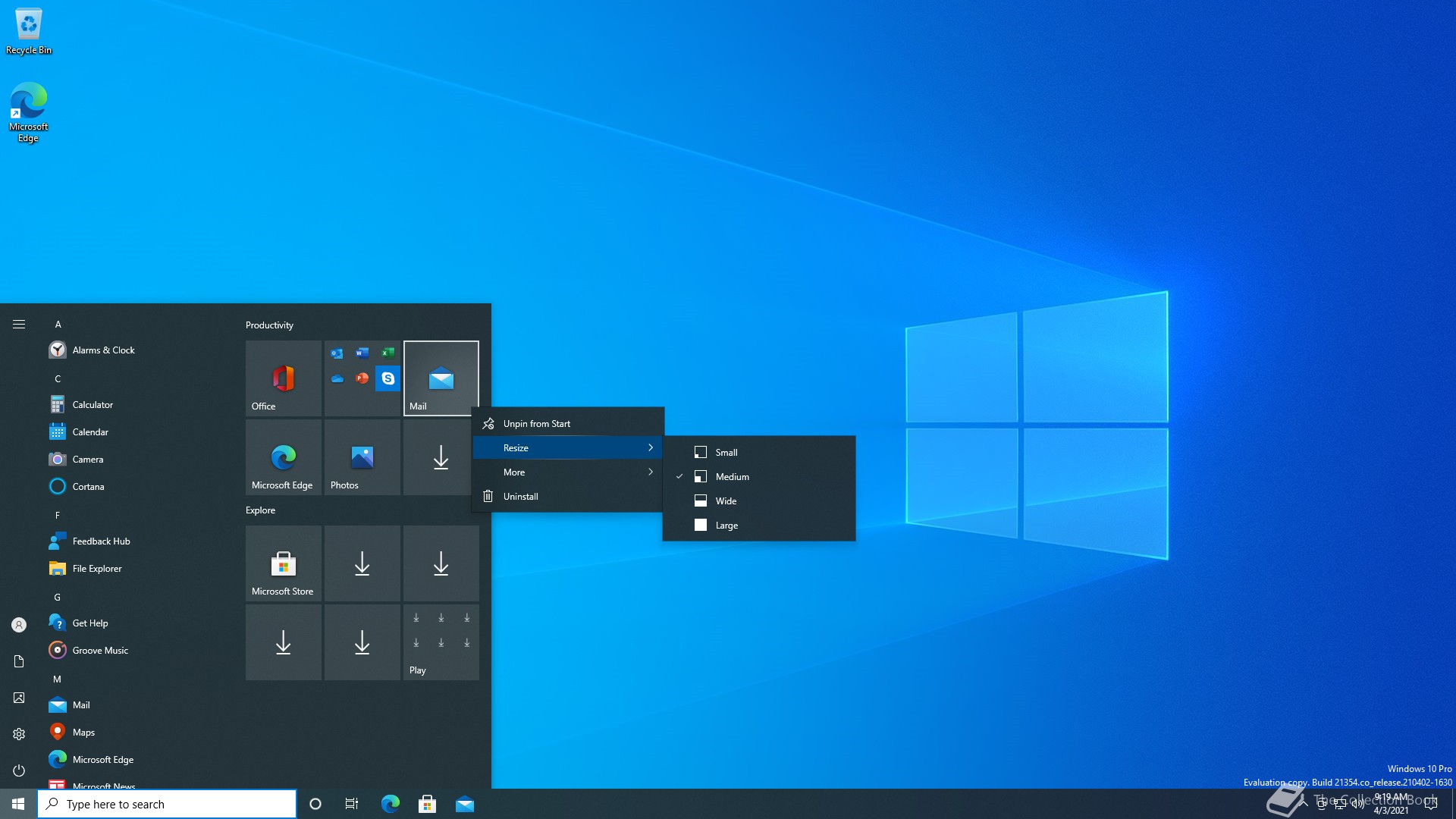1456x819 pixels.
Task: Open the Office apps folder tile
Action: coord(362,378)
